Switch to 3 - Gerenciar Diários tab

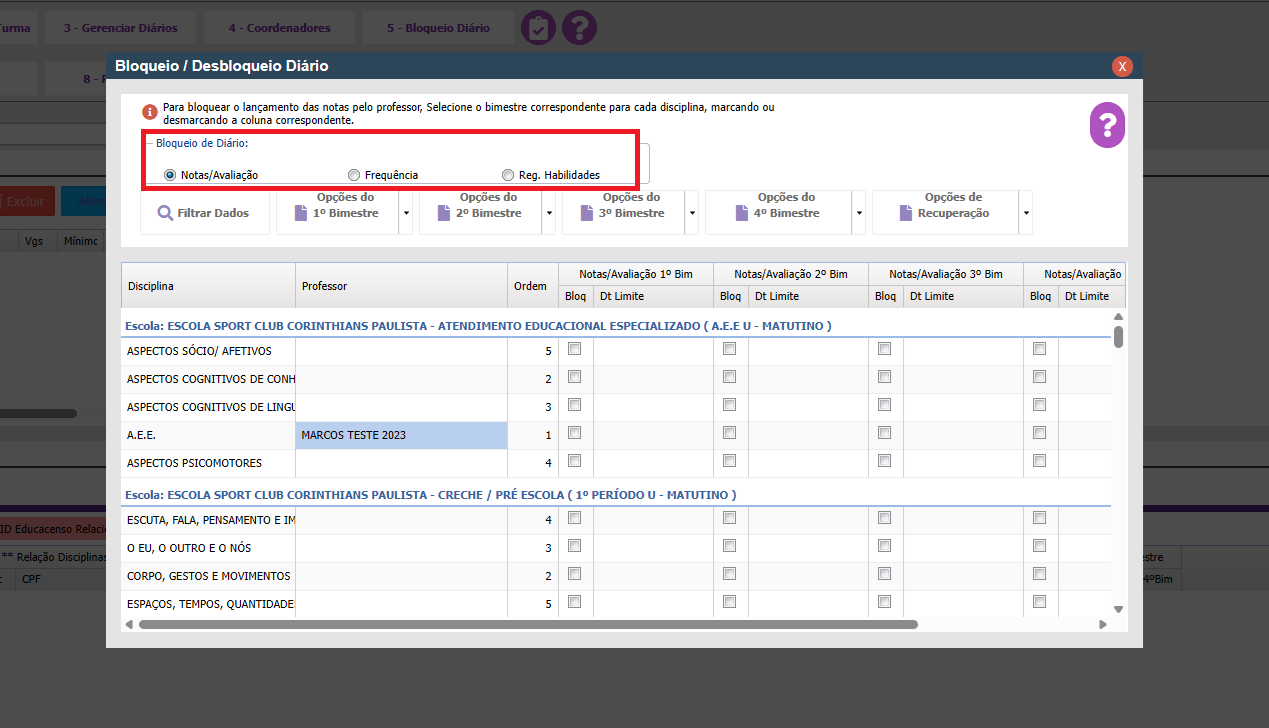click(120, 28)
